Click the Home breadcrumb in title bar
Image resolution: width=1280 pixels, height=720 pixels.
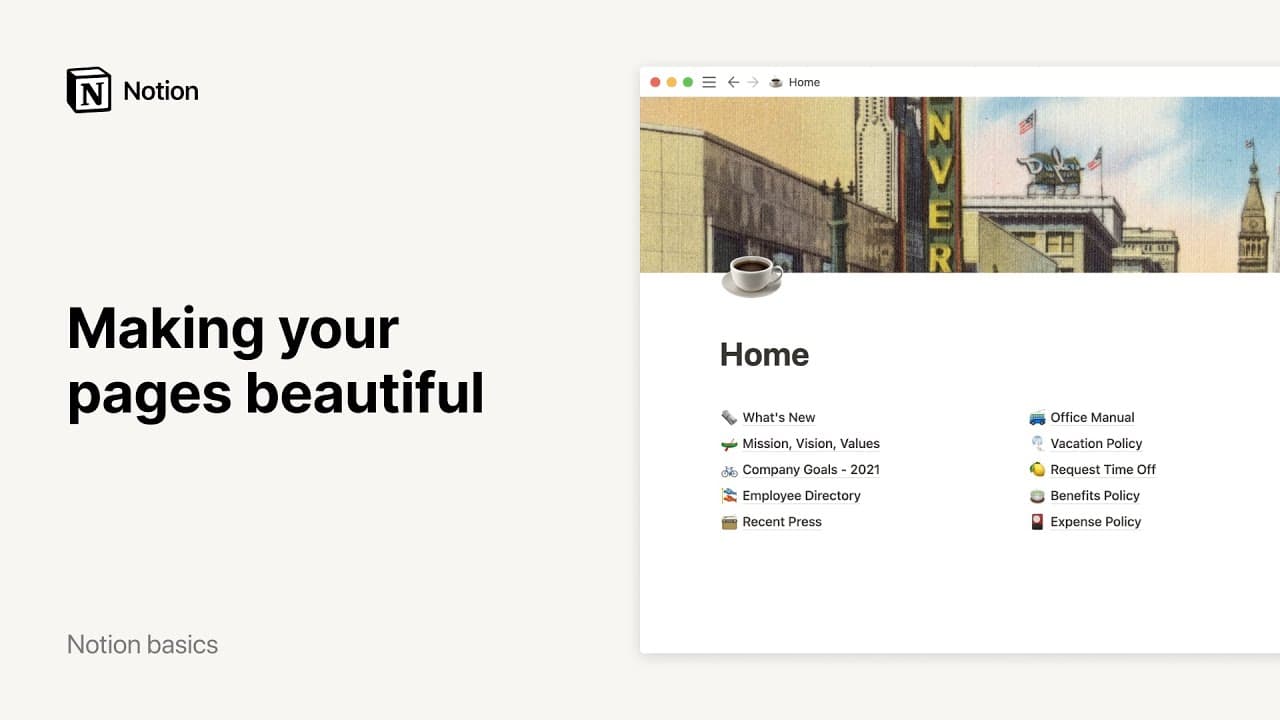(x=803, y=82)
